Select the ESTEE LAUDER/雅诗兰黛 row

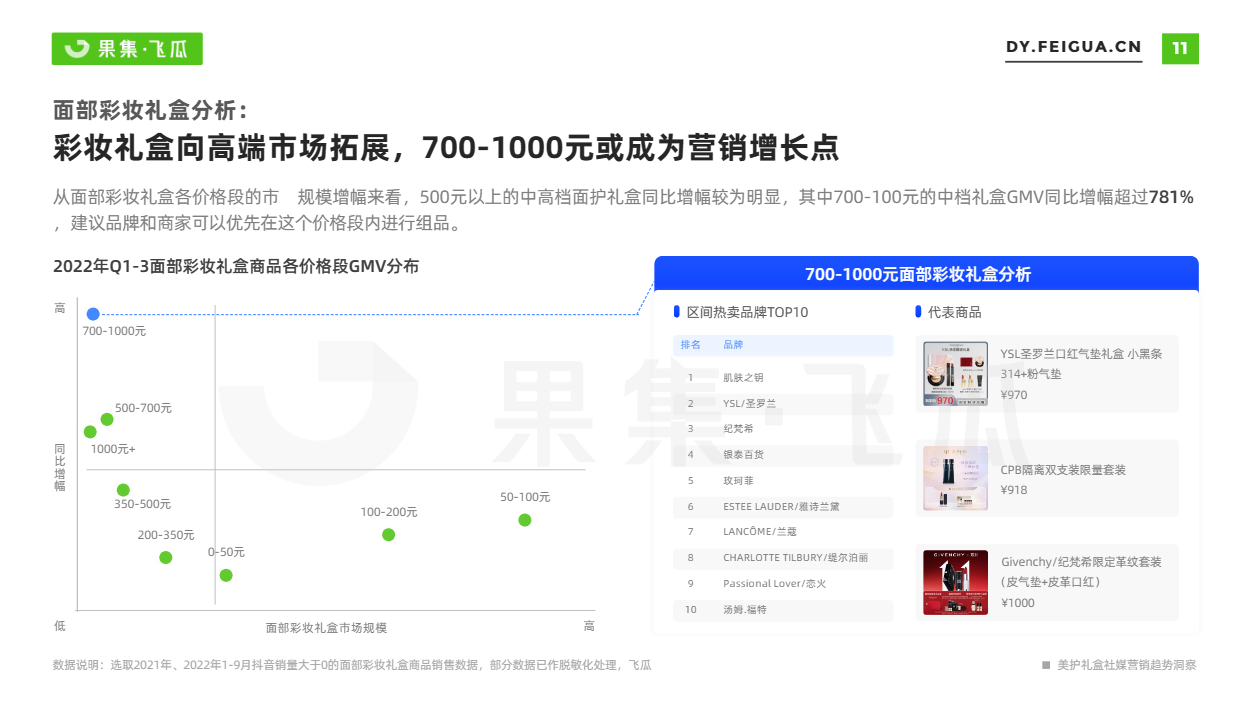(x=783, y=507)
